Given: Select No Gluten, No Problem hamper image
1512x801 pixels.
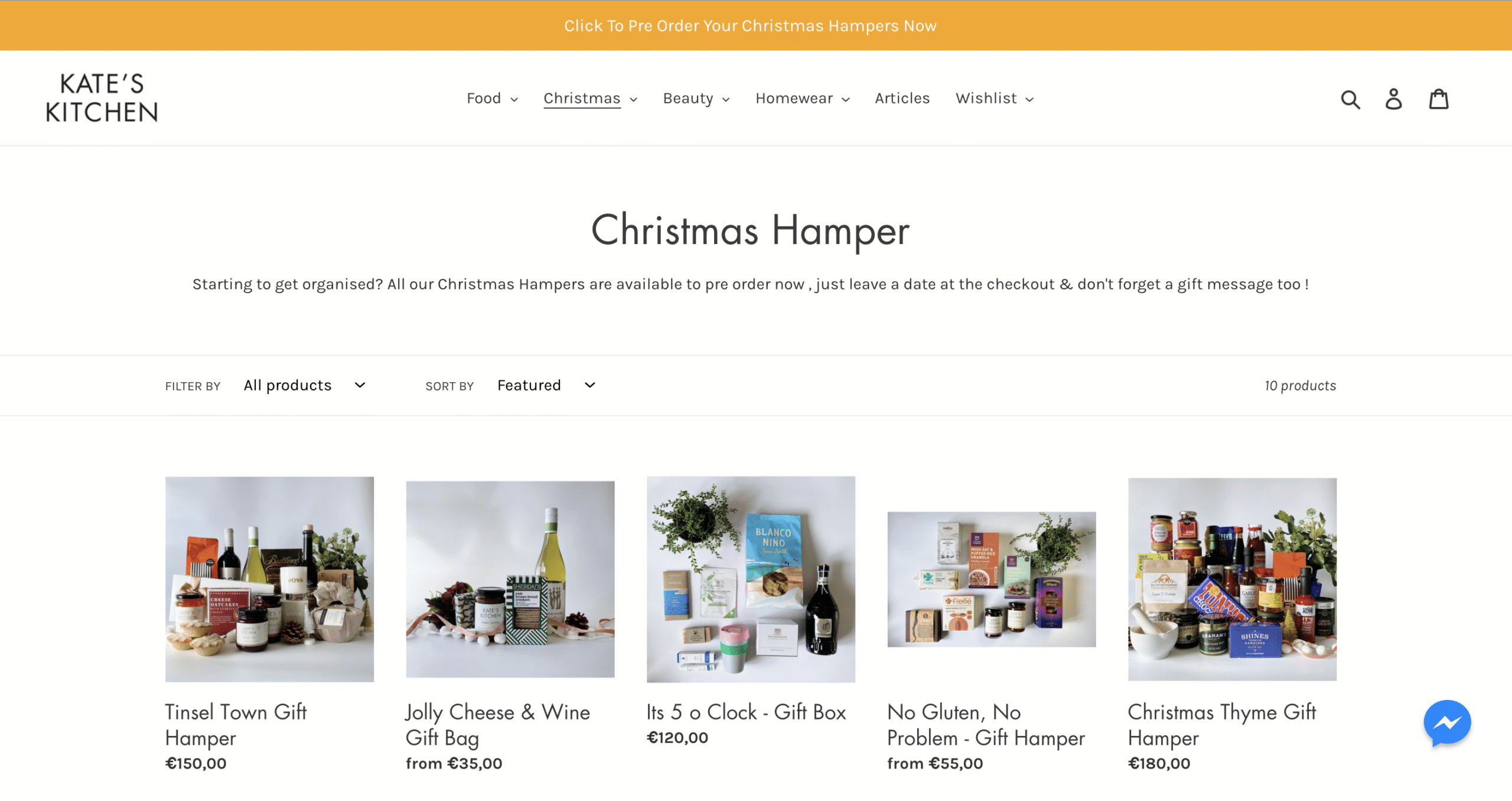Looking at the screenshot, I should point(992,579).
